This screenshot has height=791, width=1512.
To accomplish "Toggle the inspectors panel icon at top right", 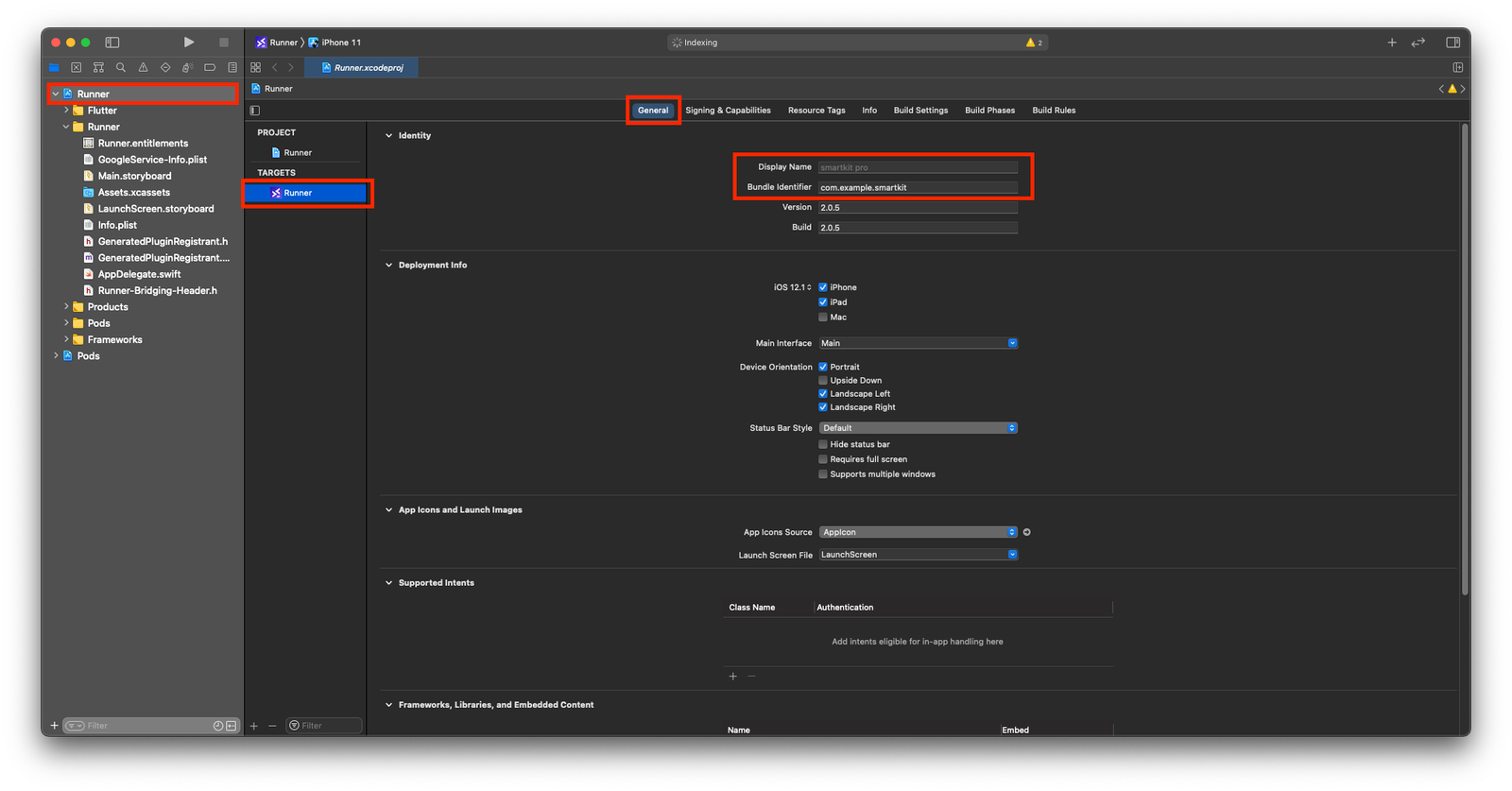I will pyautogui.click(x=1452, y=43).
